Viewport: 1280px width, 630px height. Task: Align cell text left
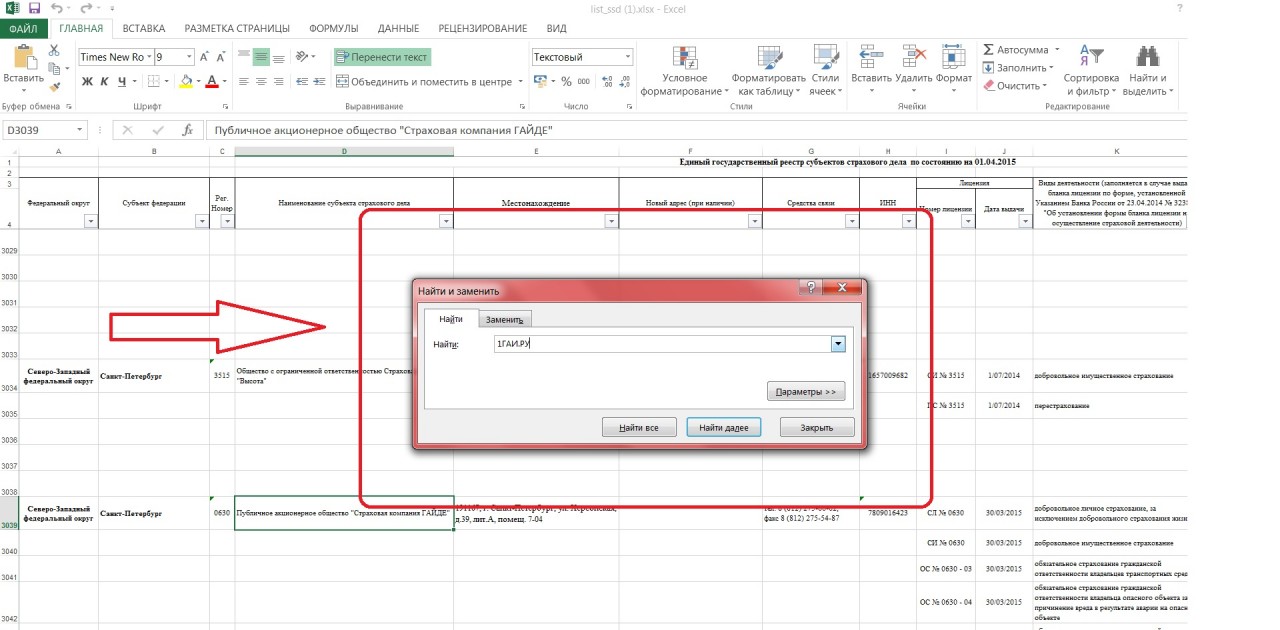point(243,82)
